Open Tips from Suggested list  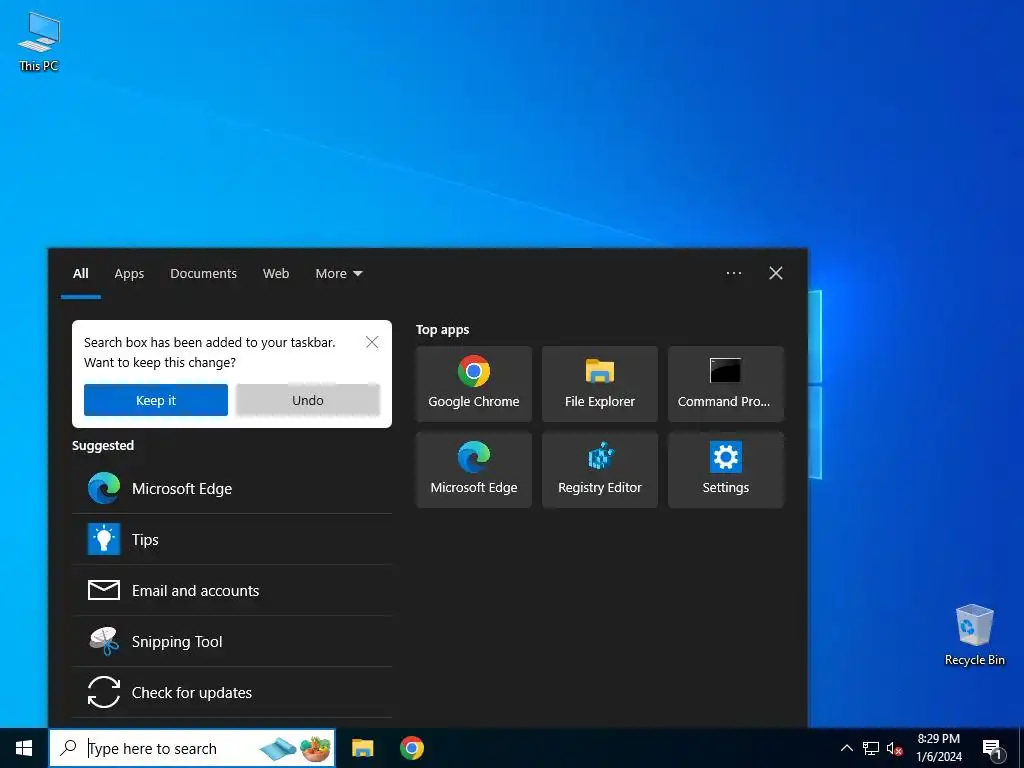[x=232, y=539]
